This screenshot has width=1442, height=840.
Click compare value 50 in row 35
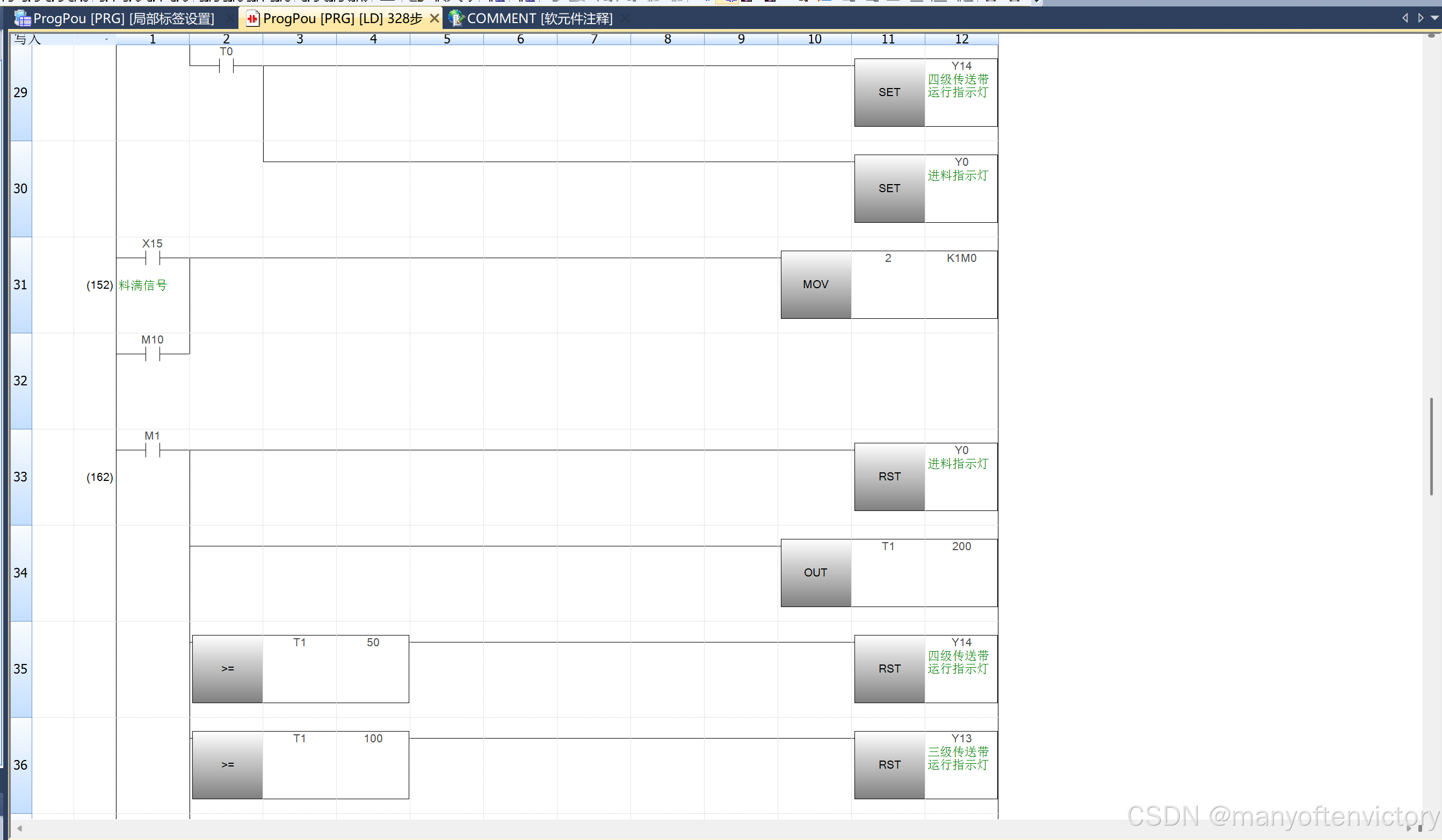pos(373,642)
